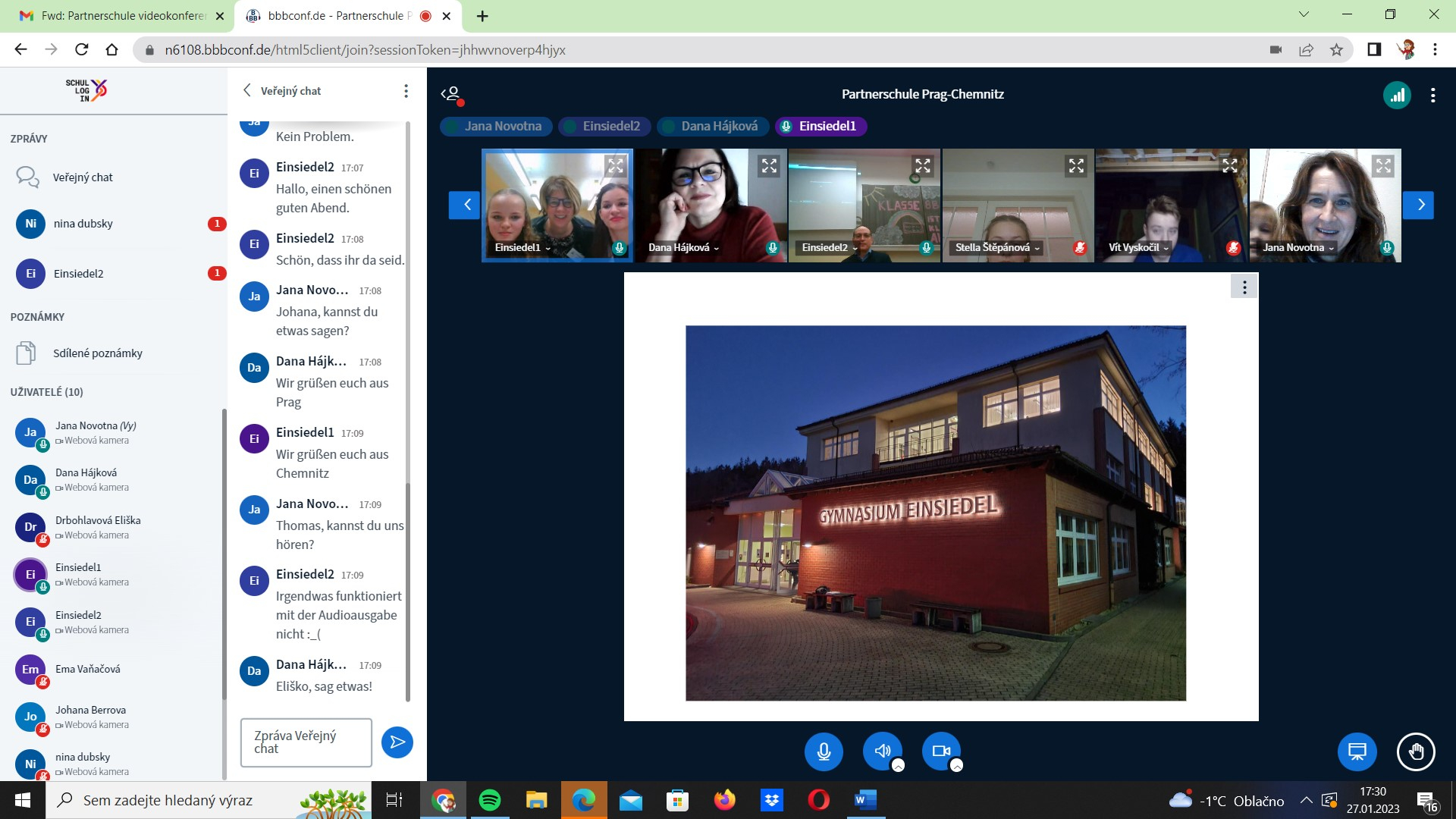The height and width of the screenshot is (819, 1456).
Task: Toggle audio leave button
Action: 882,751
